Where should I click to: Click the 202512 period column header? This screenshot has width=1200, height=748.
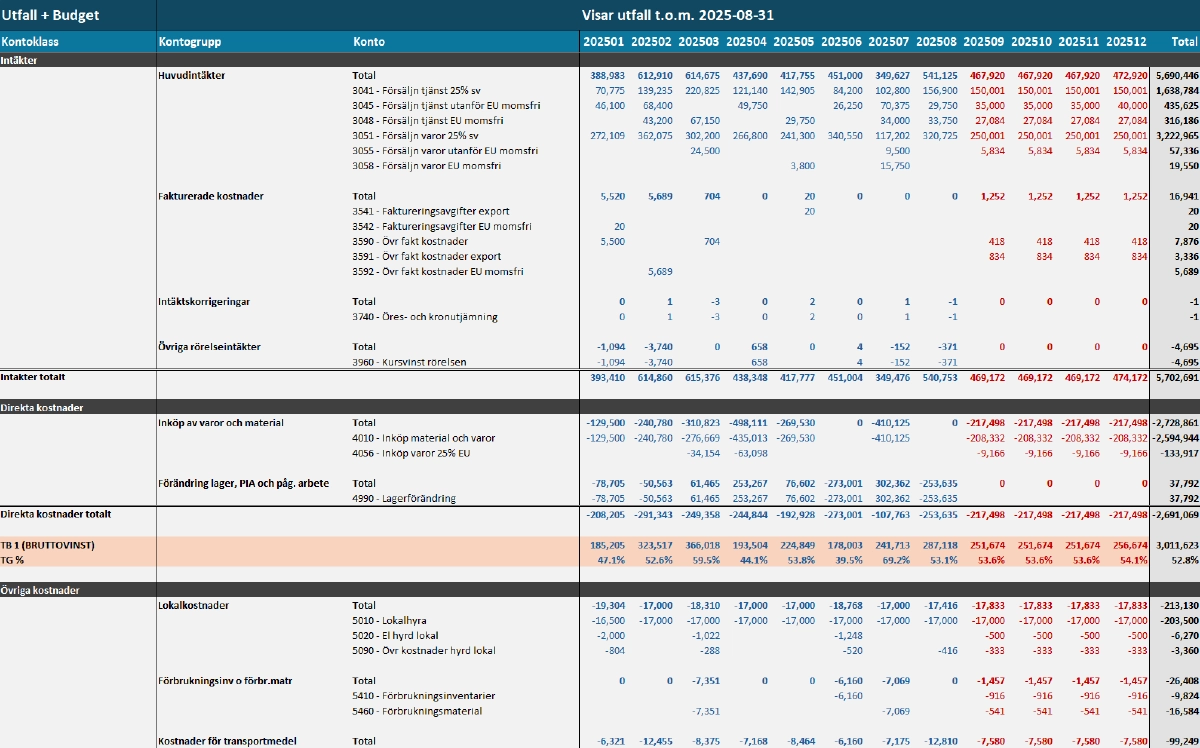1126,42
